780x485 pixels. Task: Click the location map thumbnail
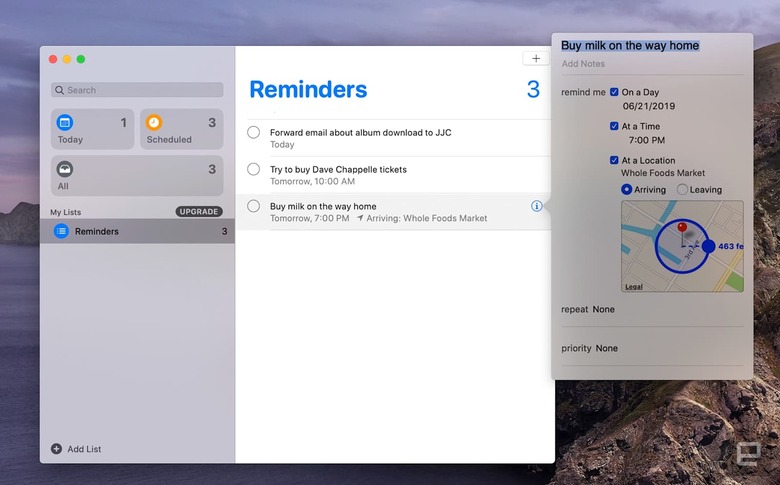coord(682,246)
